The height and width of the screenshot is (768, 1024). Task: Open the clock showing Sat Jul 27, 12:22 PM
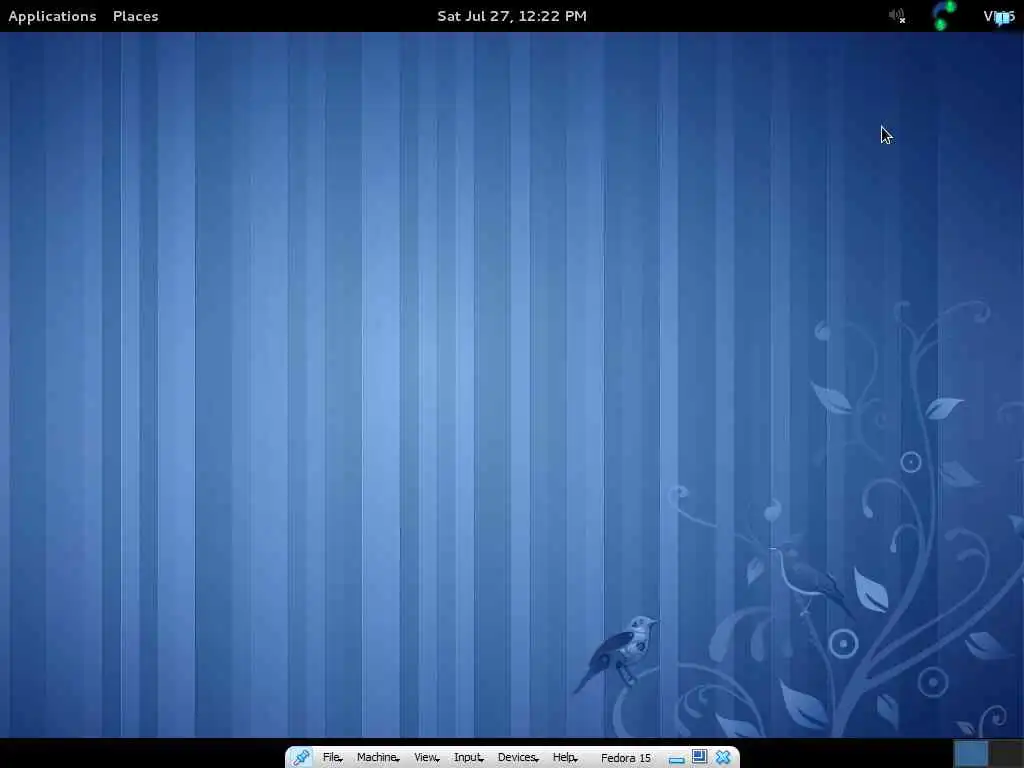point(511,16)
